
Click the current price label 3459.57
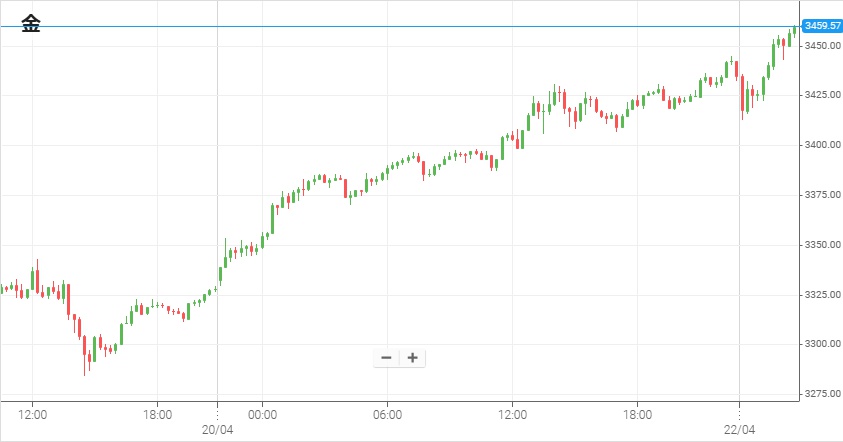pos(822,26)
